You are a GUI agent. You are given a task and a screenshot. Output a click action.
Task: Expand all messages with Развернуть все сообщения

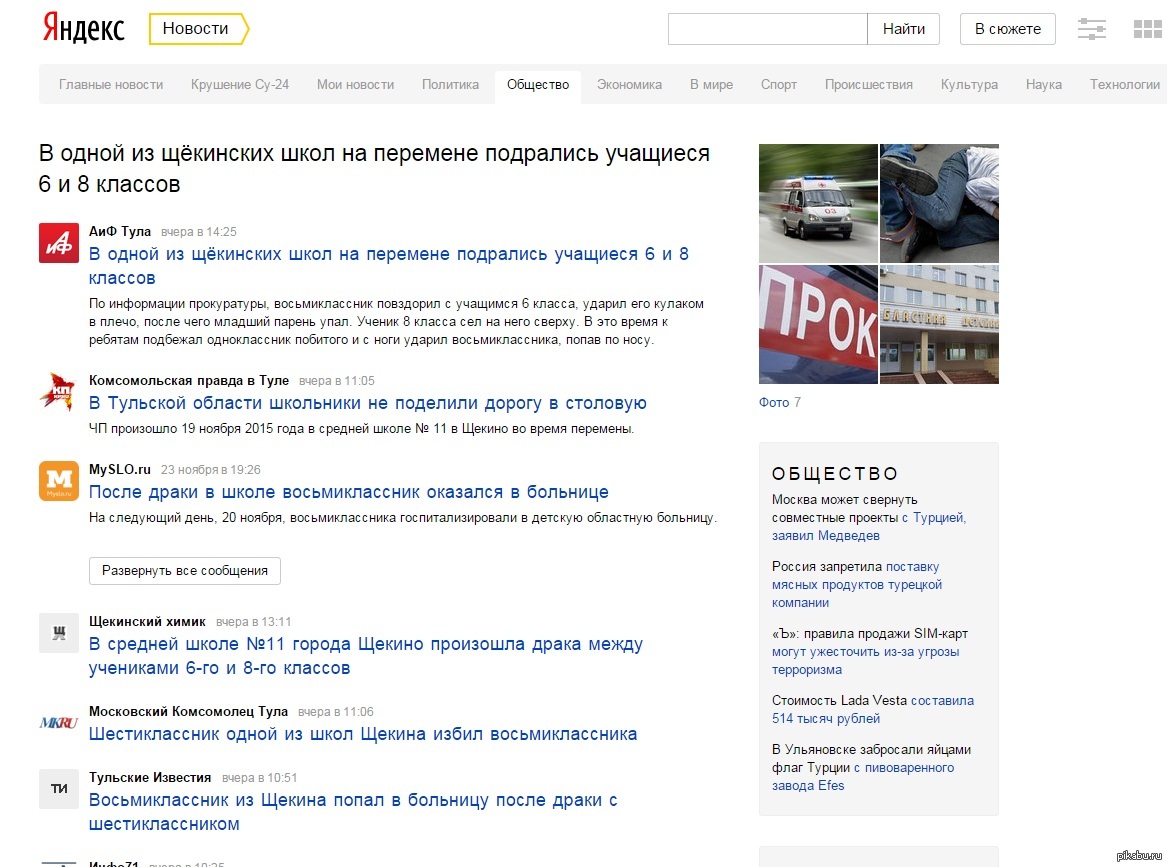185,571
